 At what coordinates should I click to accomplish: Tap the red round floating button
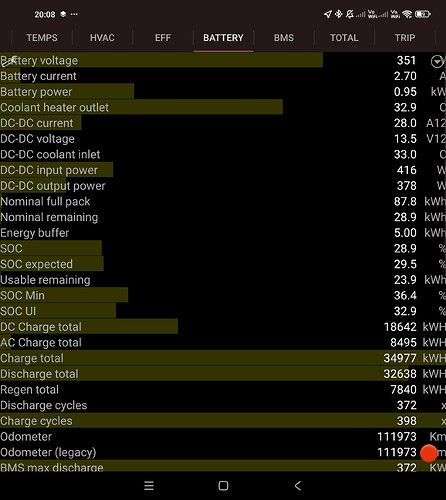pos(428,453)
